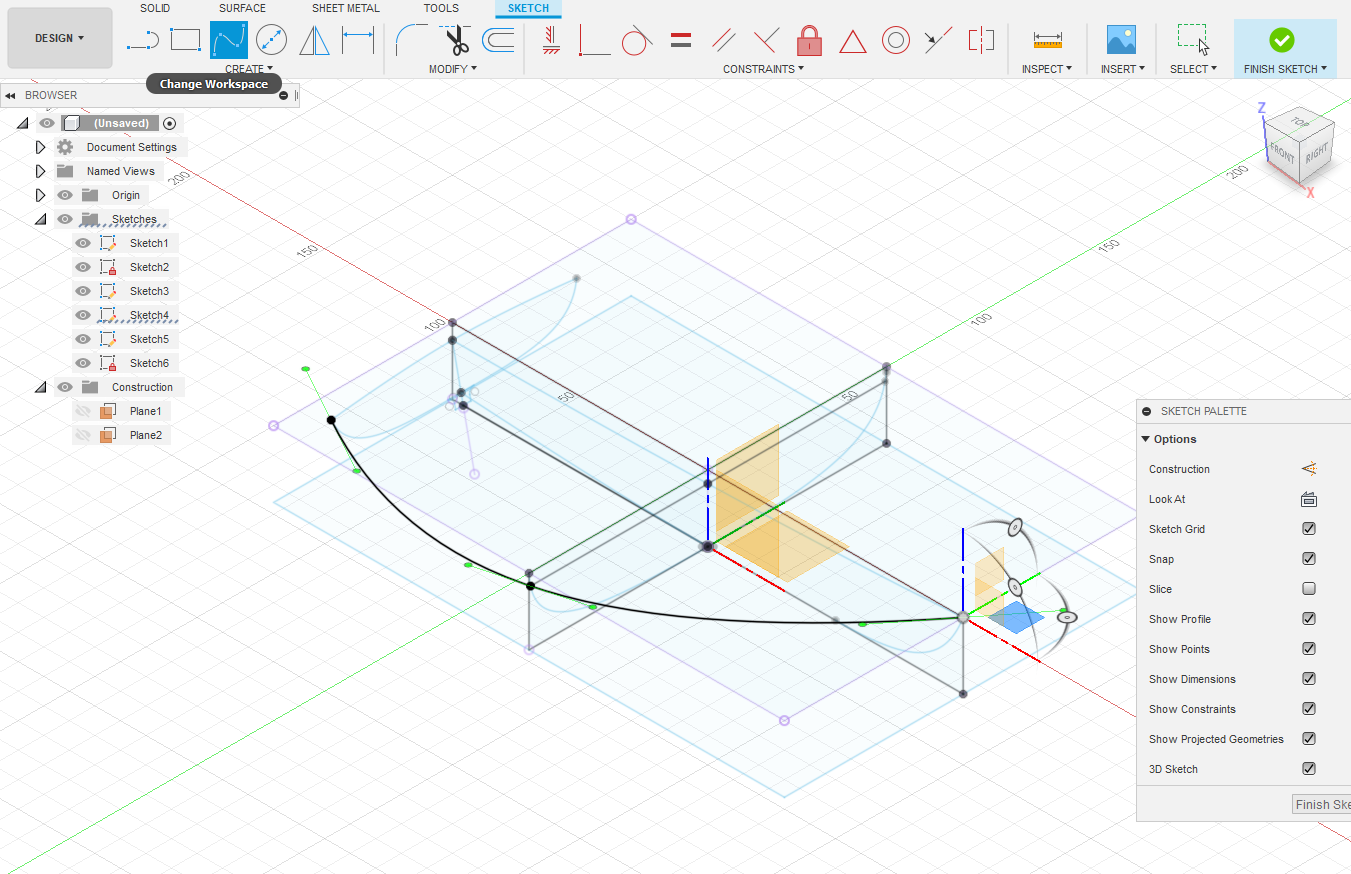Switch to the SHEET METAL tab
The image size is (1351, 874).
click(346, 8)
